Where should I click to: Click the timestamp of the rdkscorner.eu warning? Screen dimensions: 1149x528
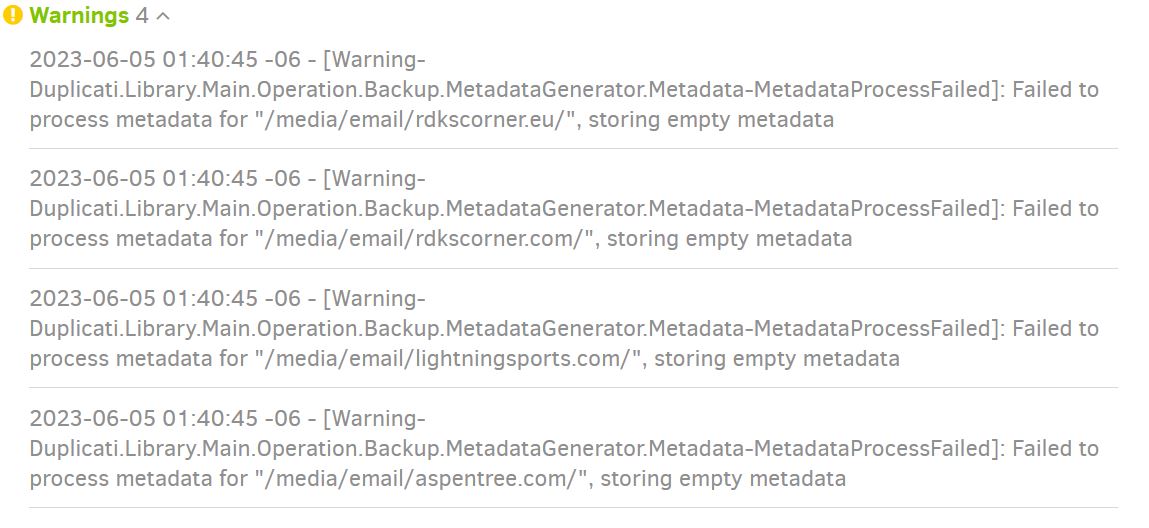click(165, 60)
